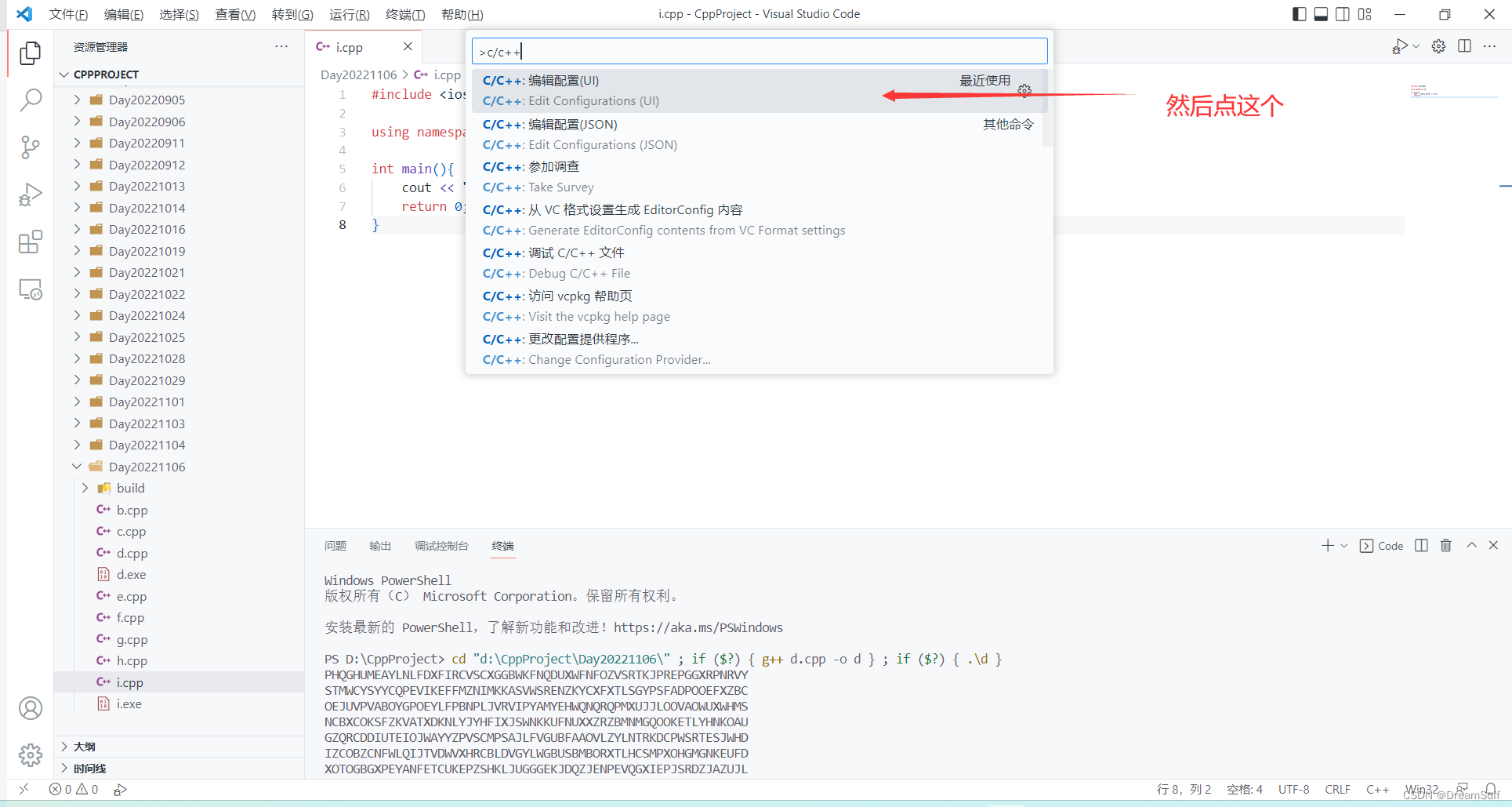The width and height of the screenshot is (1512, 807).
Task: Open d.cpp in the file tree
Action: tap(132, 553)
